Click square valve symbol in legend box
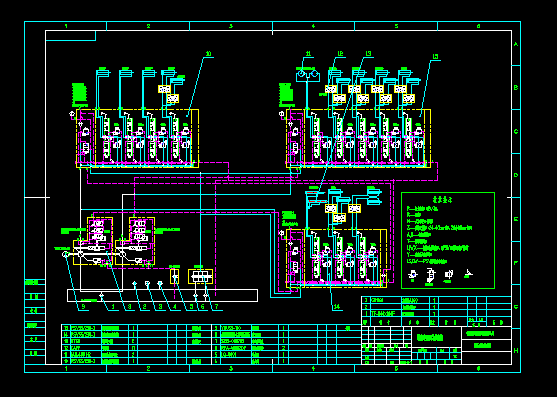Viewport: 557px width, 397px height. click(x=449, y=274)
